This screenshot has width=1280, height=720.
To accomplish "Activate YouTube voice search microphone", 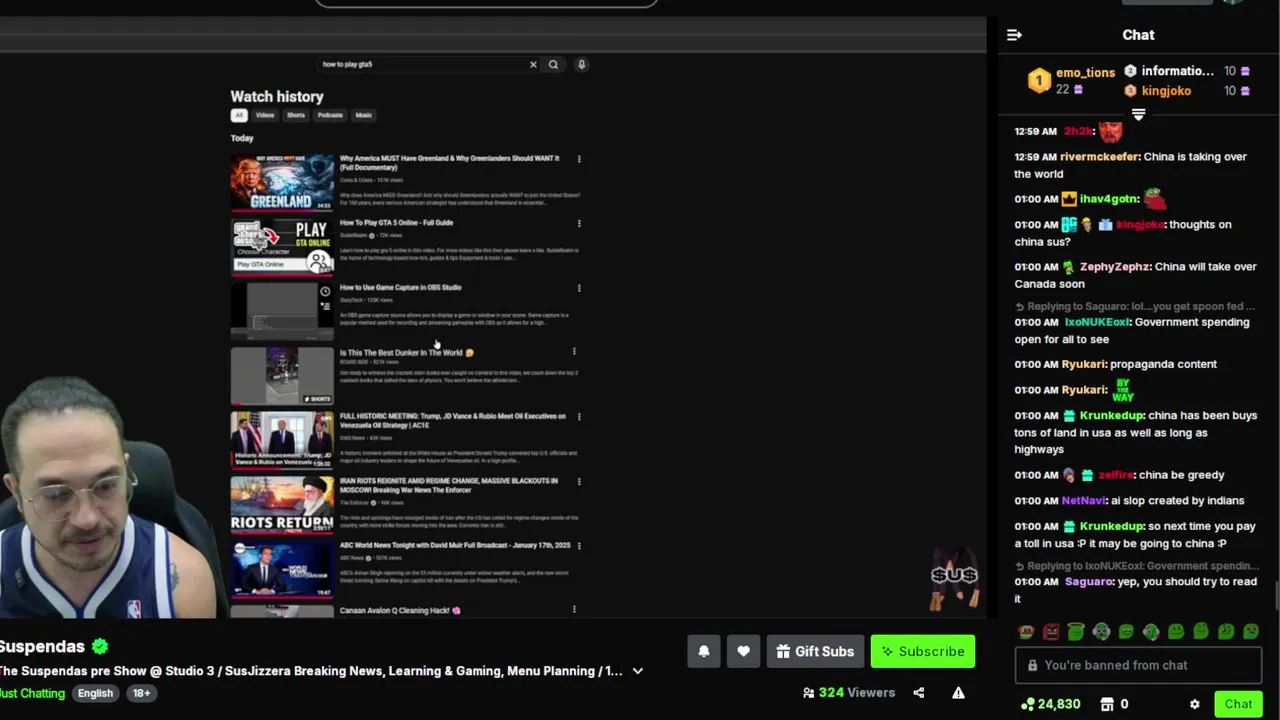I will 581,64.
